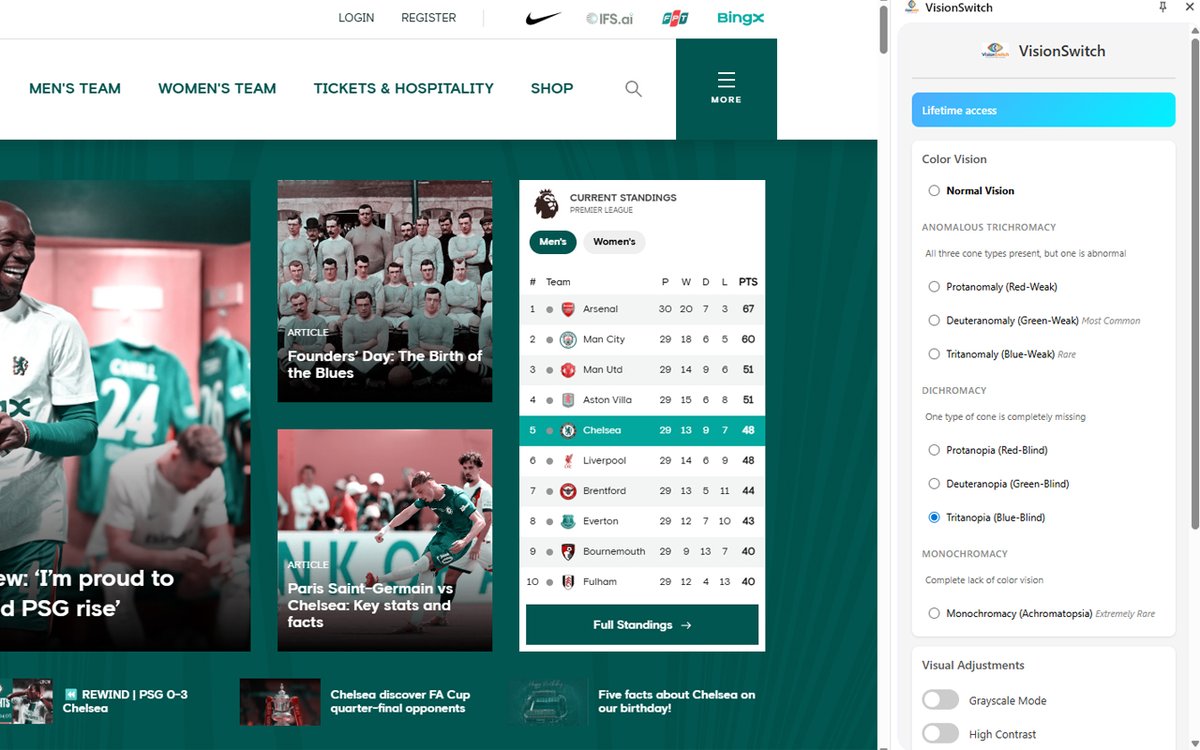Screen dimensions: 1200x750
Task: Select Normal Vision radio button
Action: pyautogui.click(x=934, y=191)
